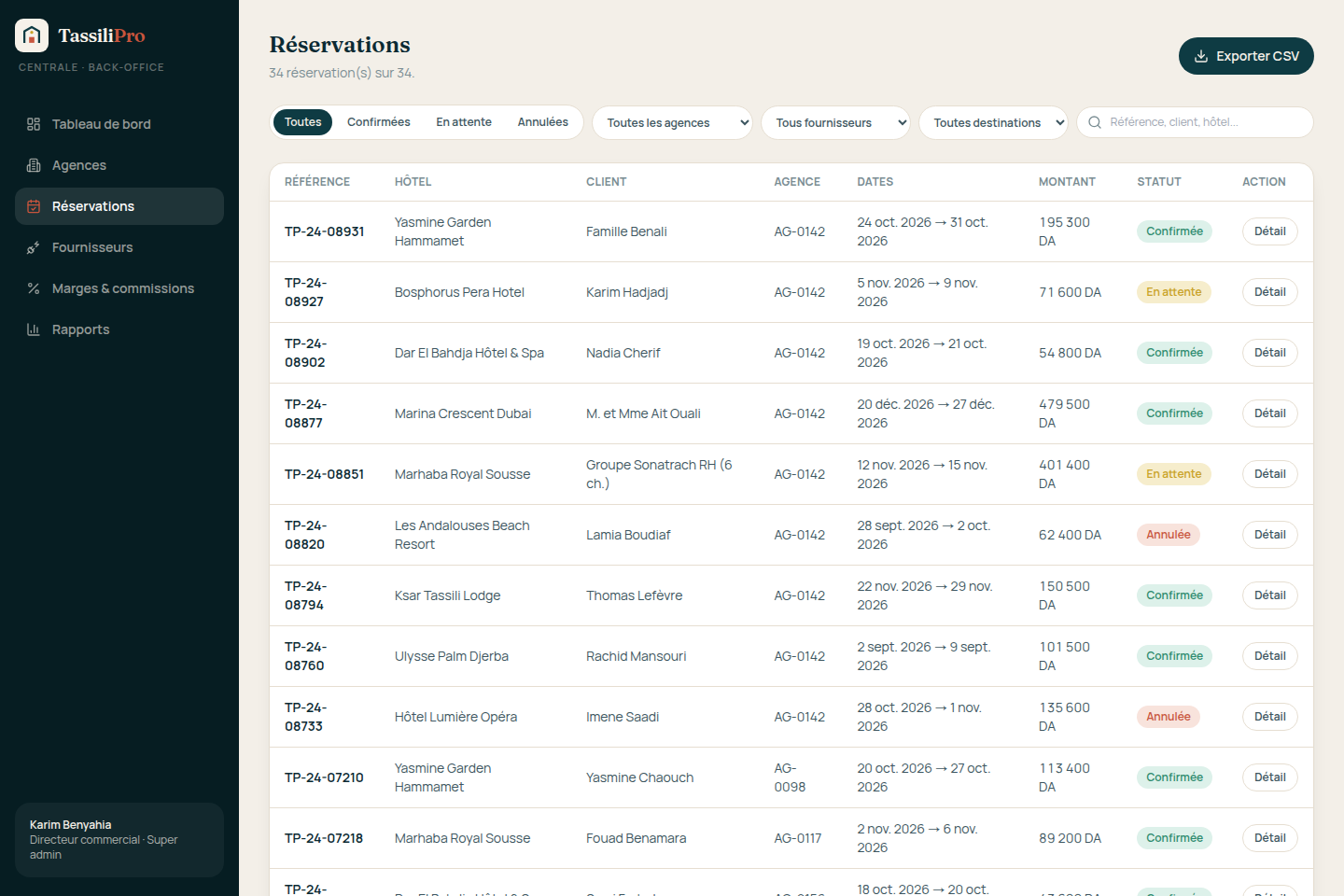The image size is (1344, 896).
Task: Click the Tableau de bord grid icon
Action: (34, 124)
